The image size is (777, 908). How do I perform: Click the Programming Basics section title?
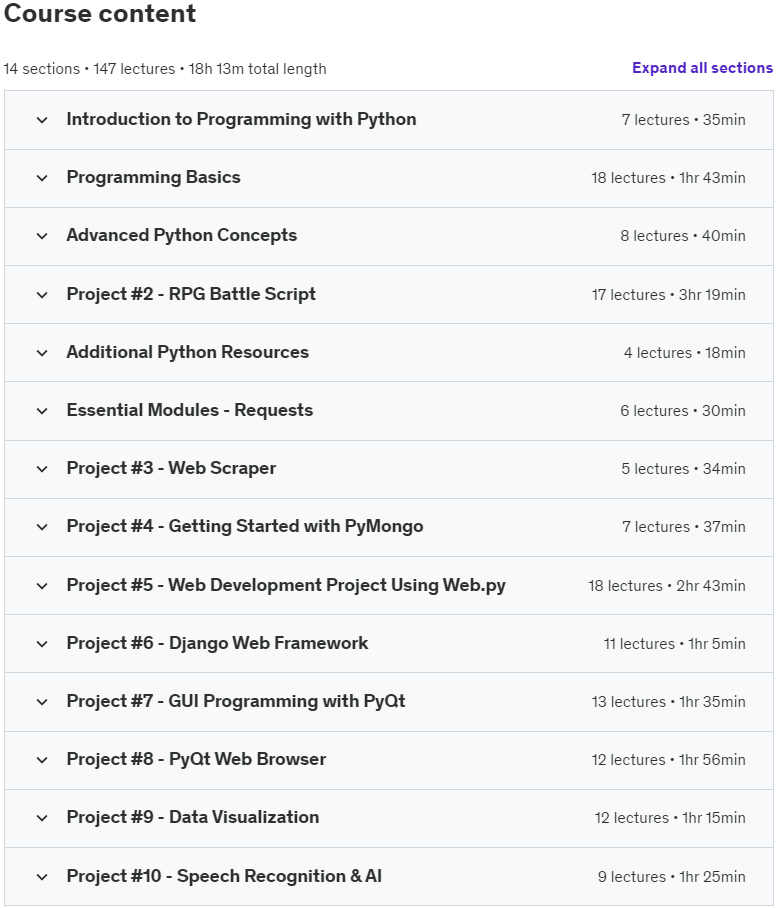tap(153, 177)
